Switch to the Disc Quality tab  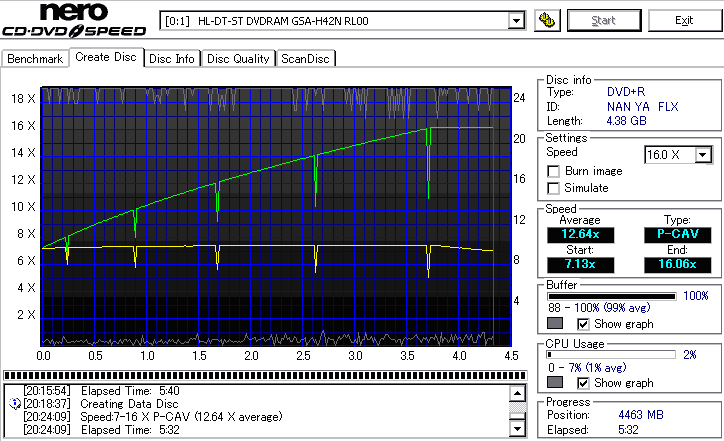(238, 59)
